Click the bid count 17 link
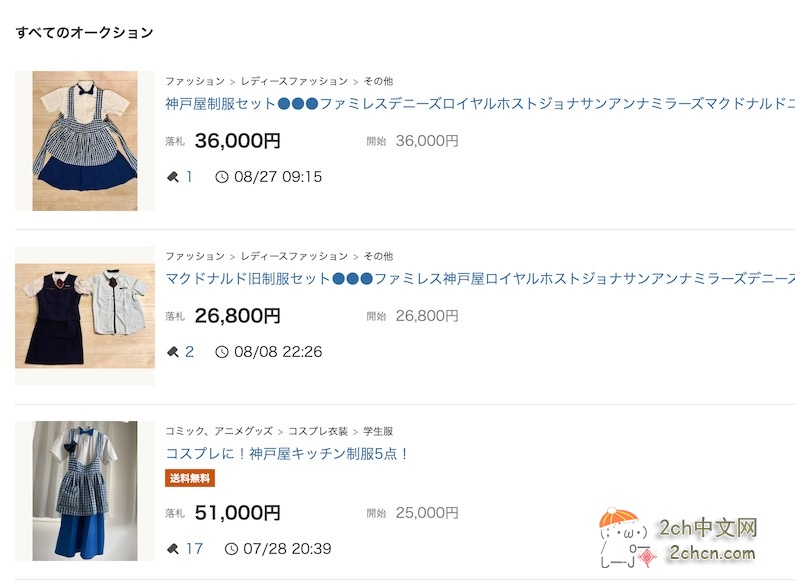 coord(194,549)
